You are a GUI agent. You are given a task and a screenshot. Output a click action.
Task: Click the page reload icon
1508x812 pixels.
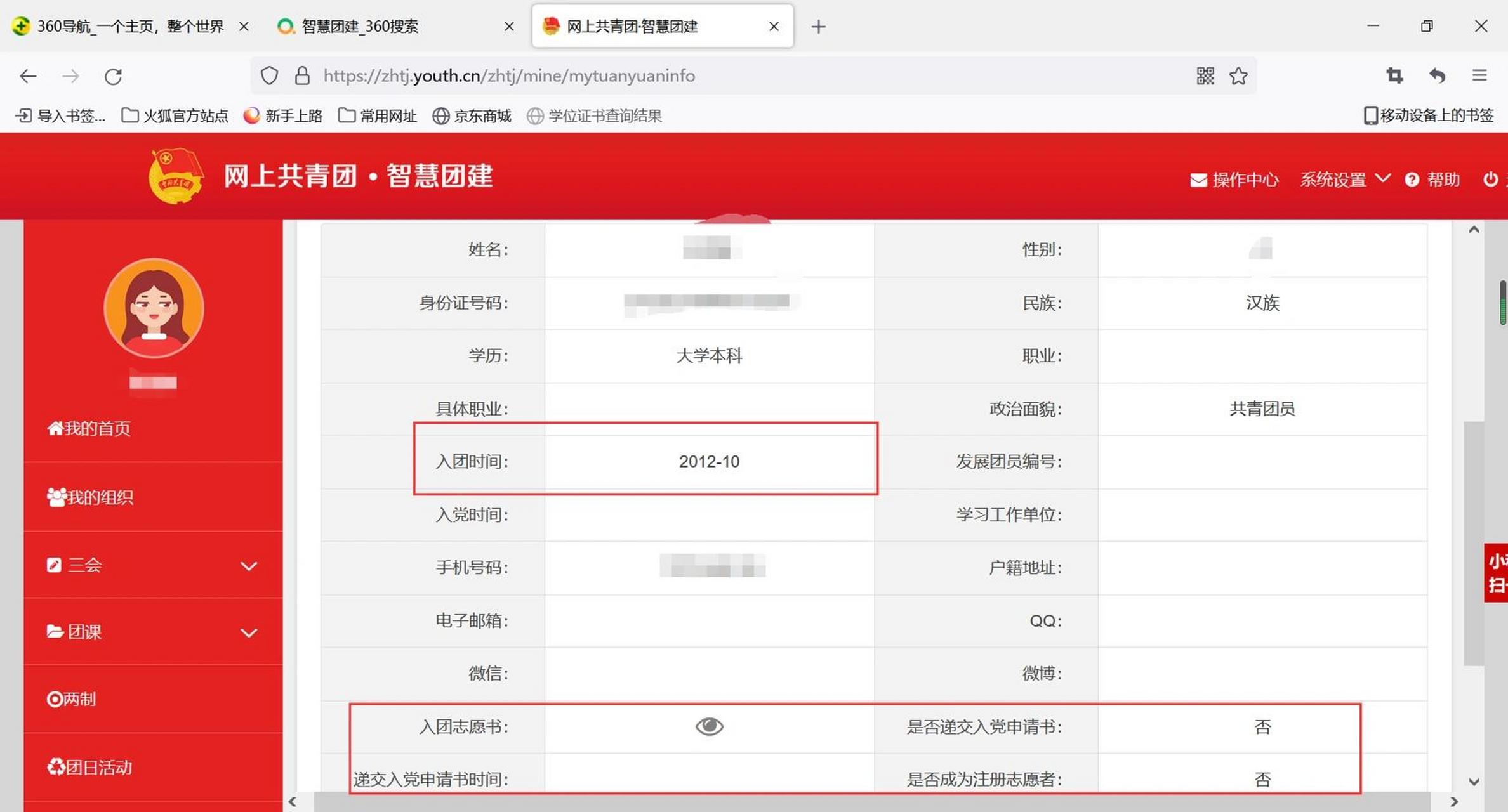[114, 76]
